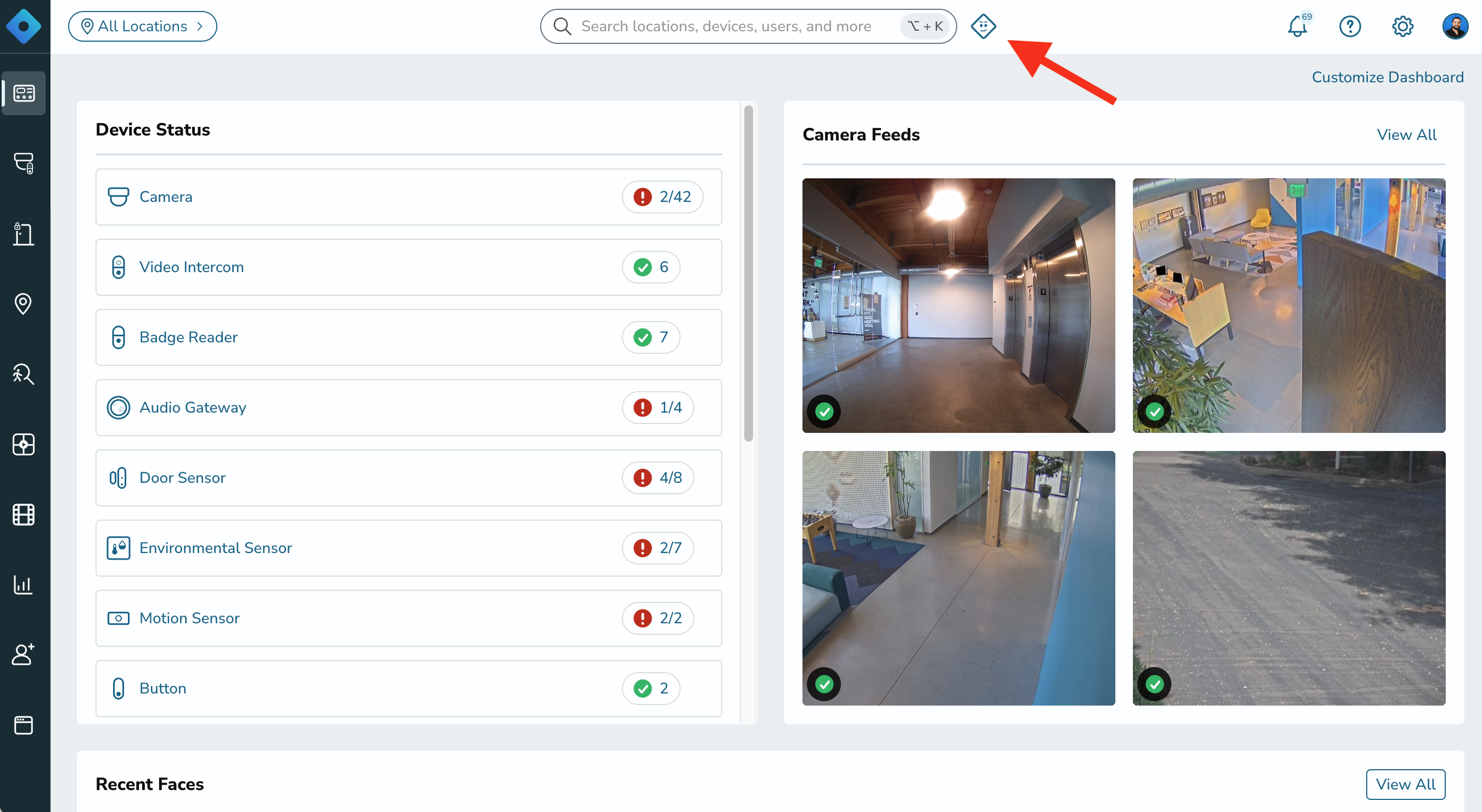The height and width of the screenshot is (812, 1482).
Task: Click the Device Status panel scrollbar
Action: point(748,274)
